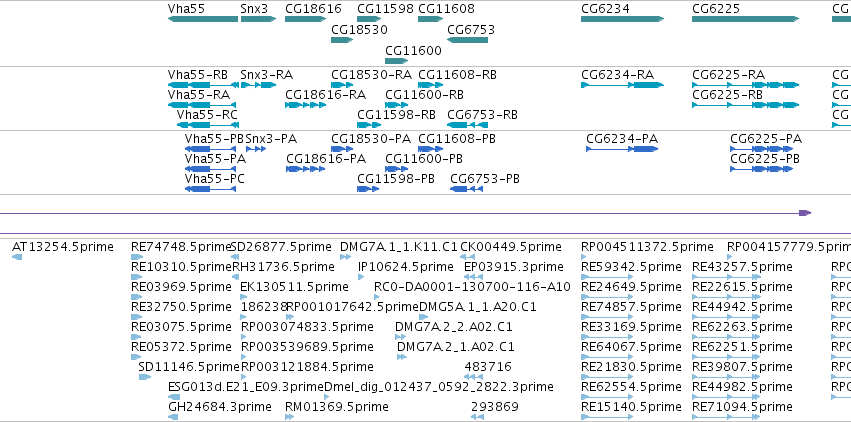
Task: Click protein CG18530-PA
Action: (x=342, y=149)
